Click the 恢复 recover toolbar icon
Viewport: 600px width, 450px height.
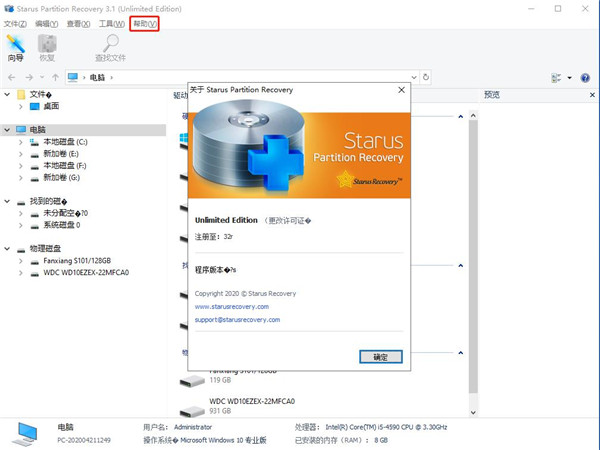pyautogui.click(x=47, y=48)
